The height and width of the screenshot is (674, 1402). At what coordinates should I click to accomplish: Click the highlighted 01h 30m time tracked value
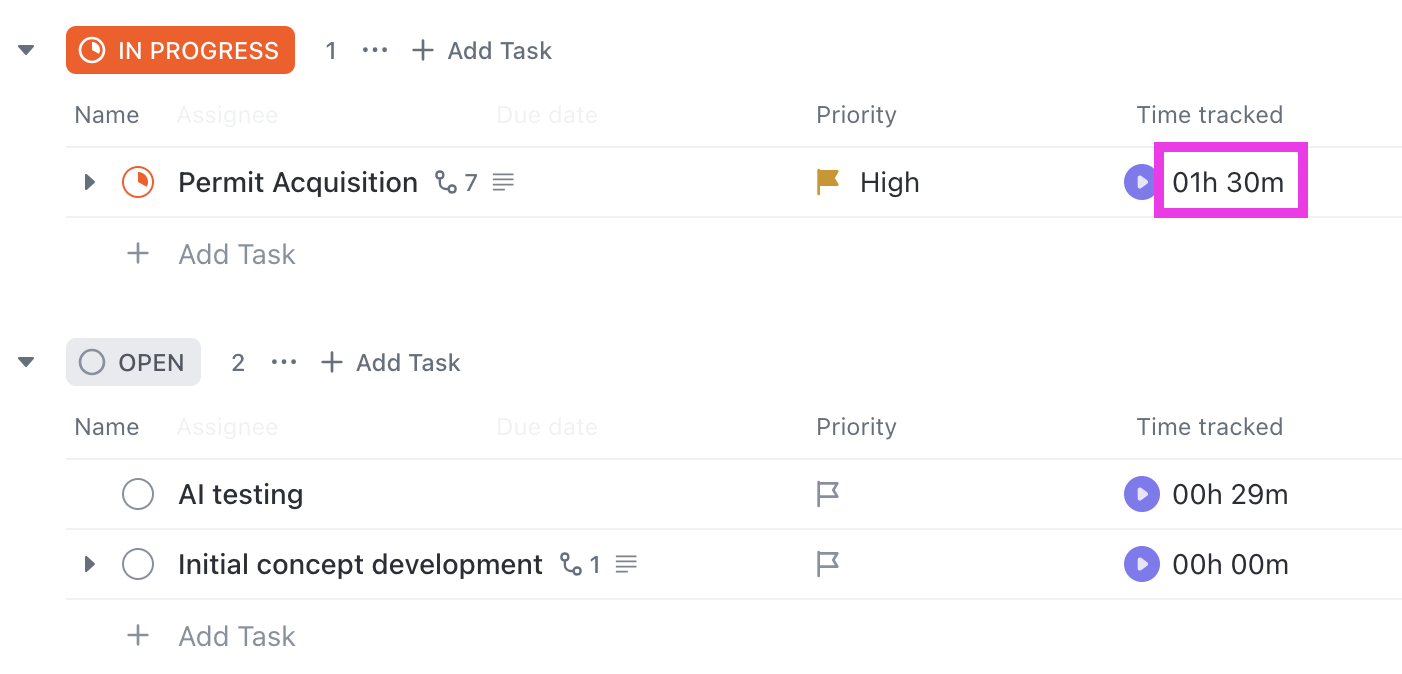[x=1230, y=181]
